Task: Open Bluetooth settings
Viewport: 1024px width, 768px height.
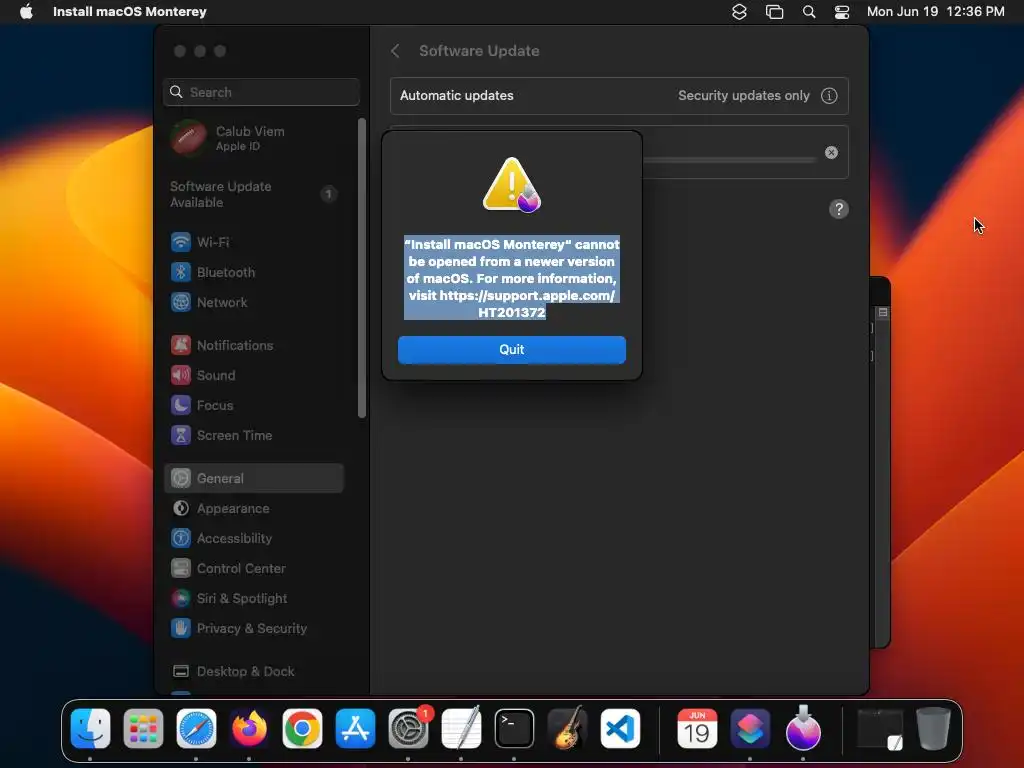Action: tap(255, 272)
